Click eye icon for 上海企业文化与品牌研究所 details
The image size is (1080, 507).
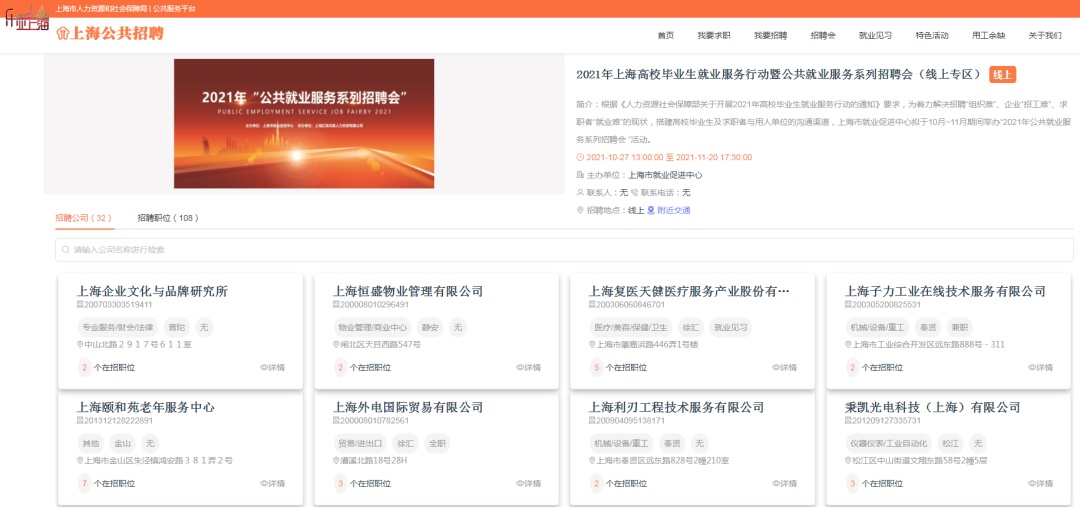tap(263, 368)
